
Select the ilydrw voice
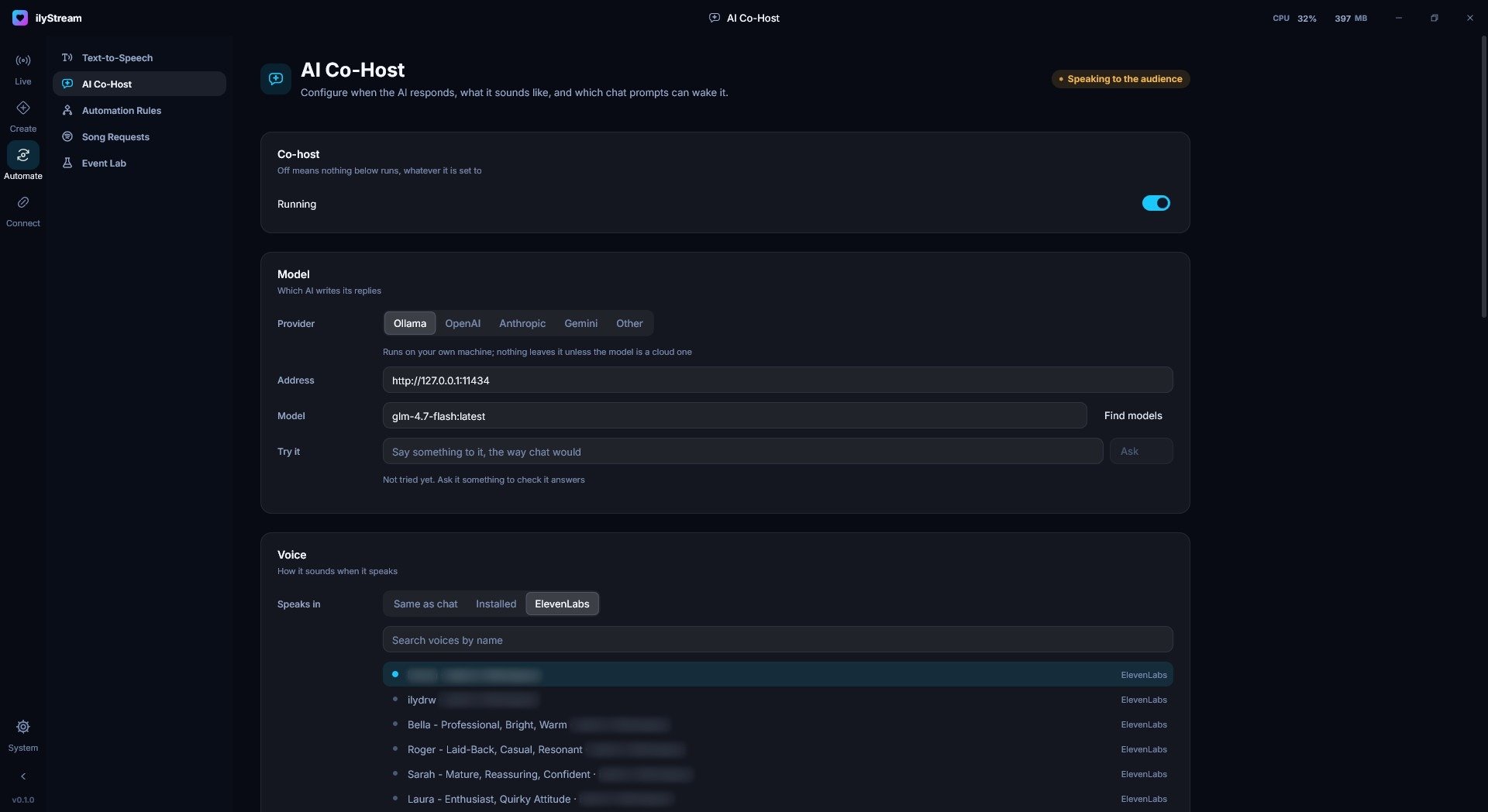[x=777, y=700]
